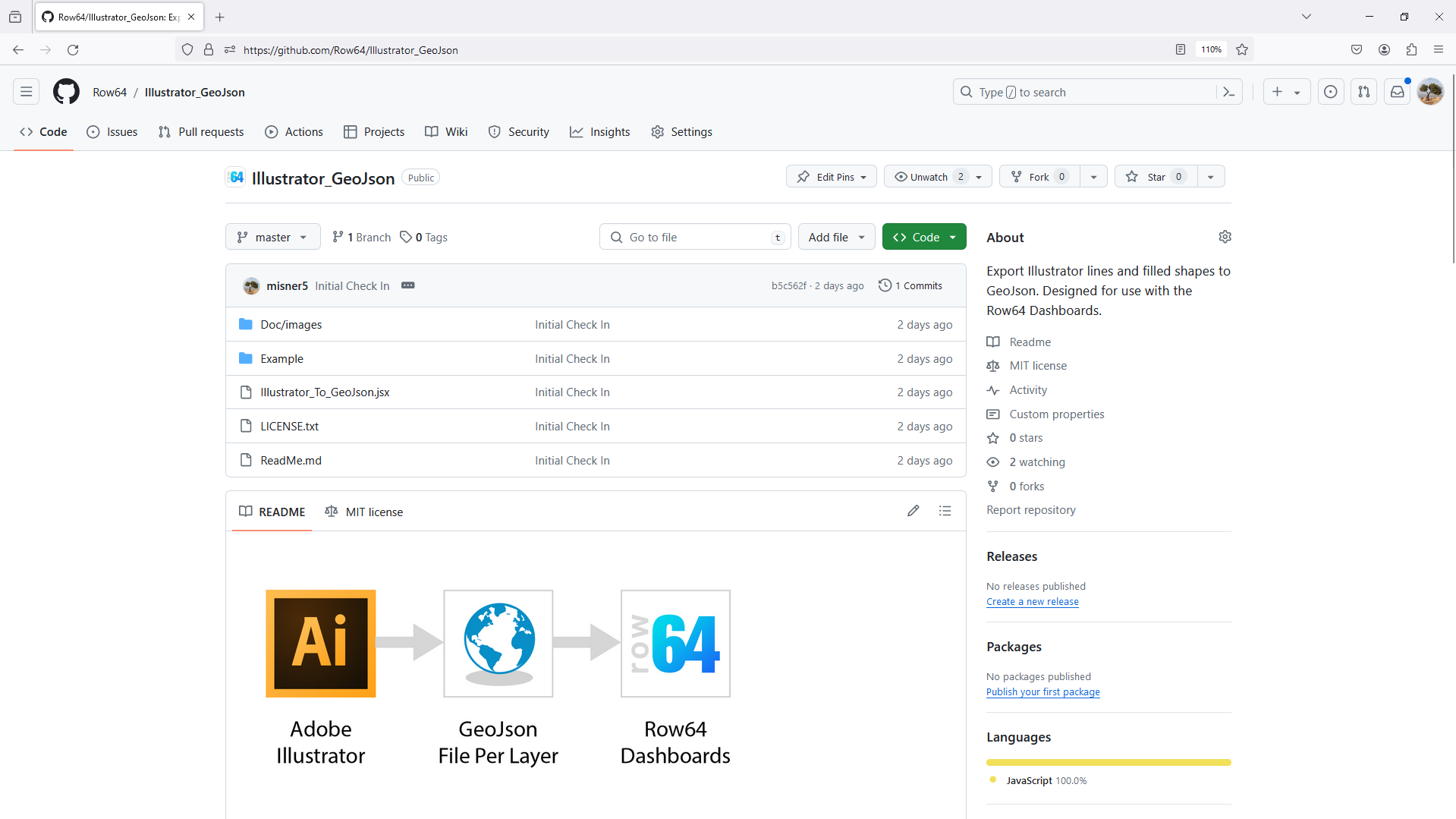Click the tracking protection shield icon
1456x819 pixels.
[187, 49]
